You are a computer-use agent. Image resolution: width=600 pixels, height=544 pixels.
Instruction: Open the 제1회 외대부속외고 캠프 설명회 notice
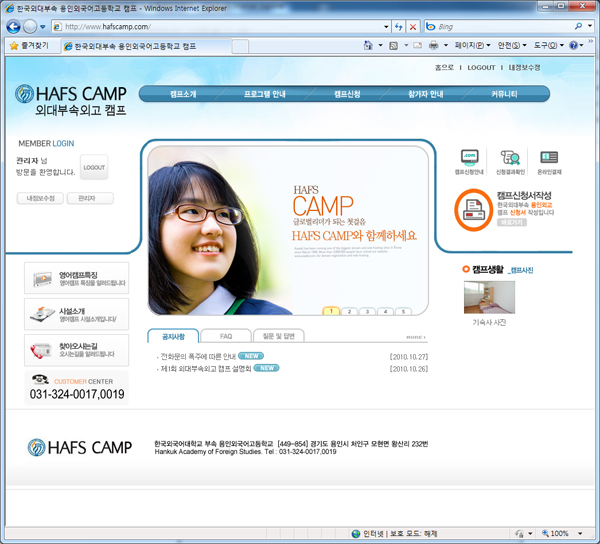(x=205, y=368)
